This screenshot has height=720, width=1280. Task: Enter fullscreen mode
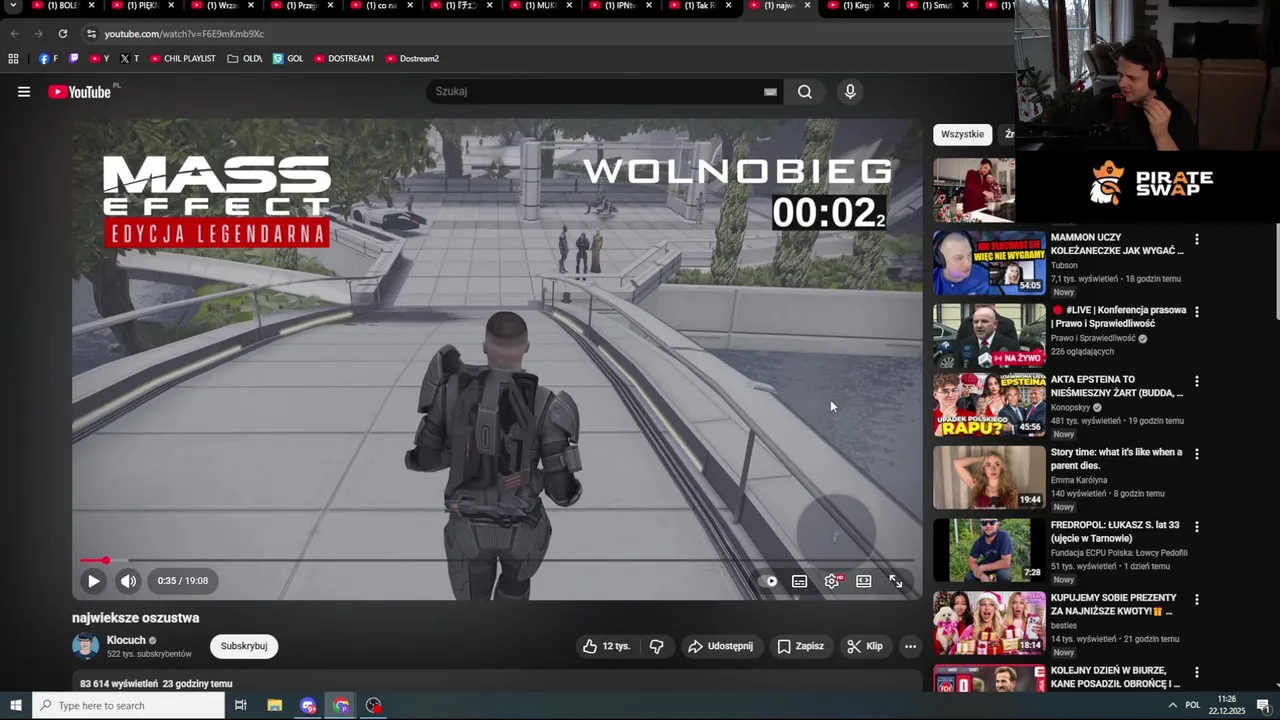(x=896, y=581)
